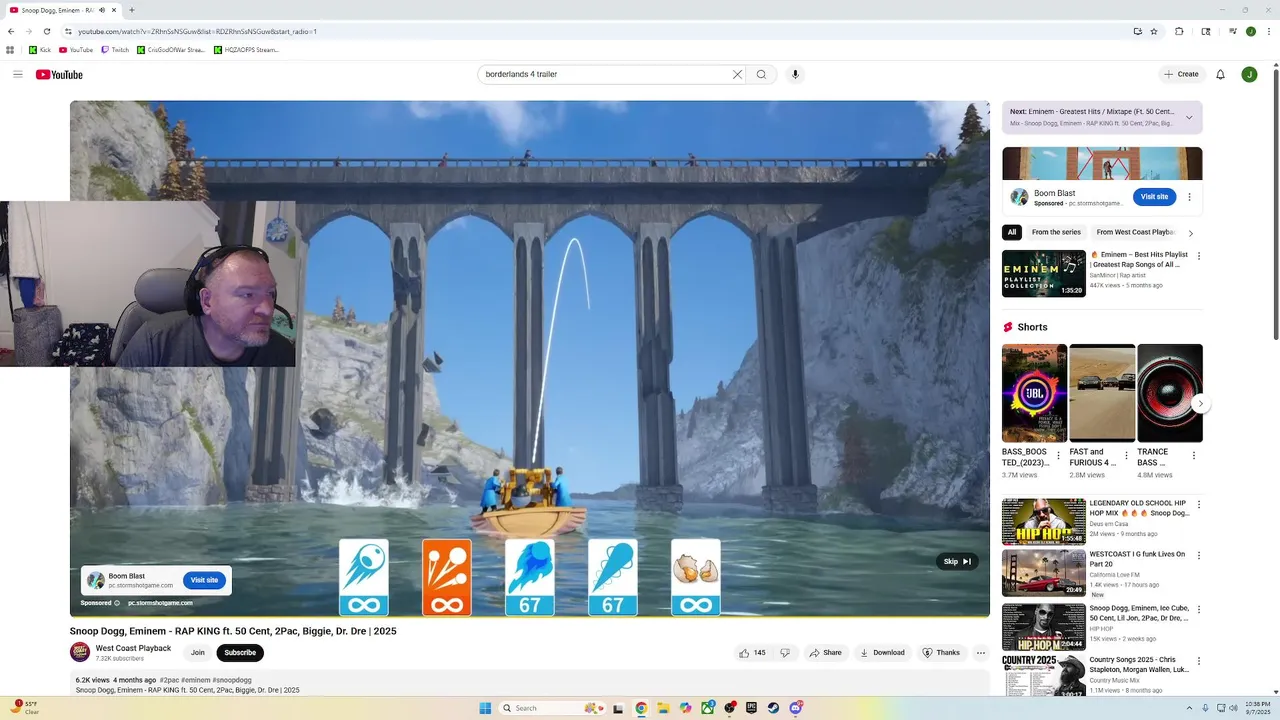Subscribe to West Coast Playback
Viewport: 1280px width, 720px height.
pyautogui.click(x=240, y=653)
